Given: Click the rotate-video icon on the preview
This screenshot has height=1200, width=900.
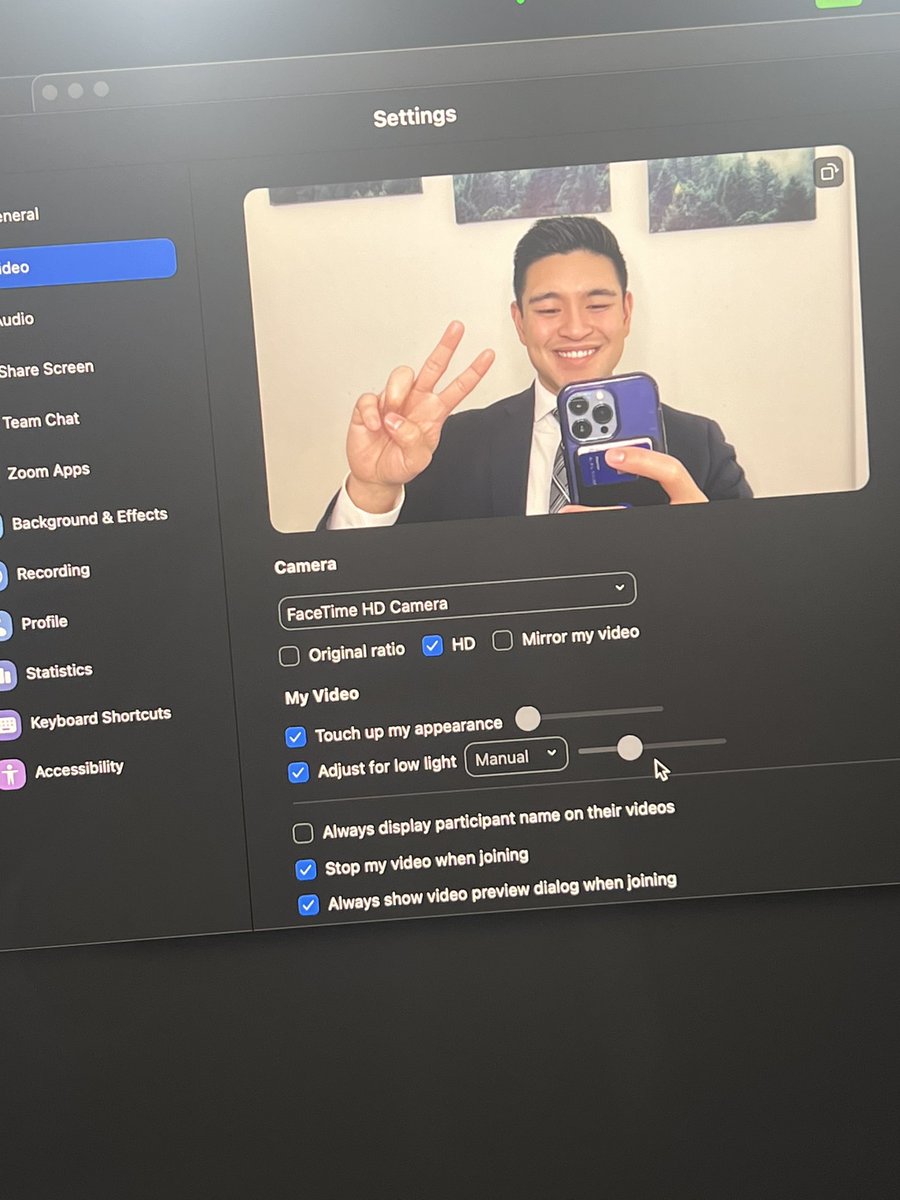Looking at the screenshot, I should 828,172.
